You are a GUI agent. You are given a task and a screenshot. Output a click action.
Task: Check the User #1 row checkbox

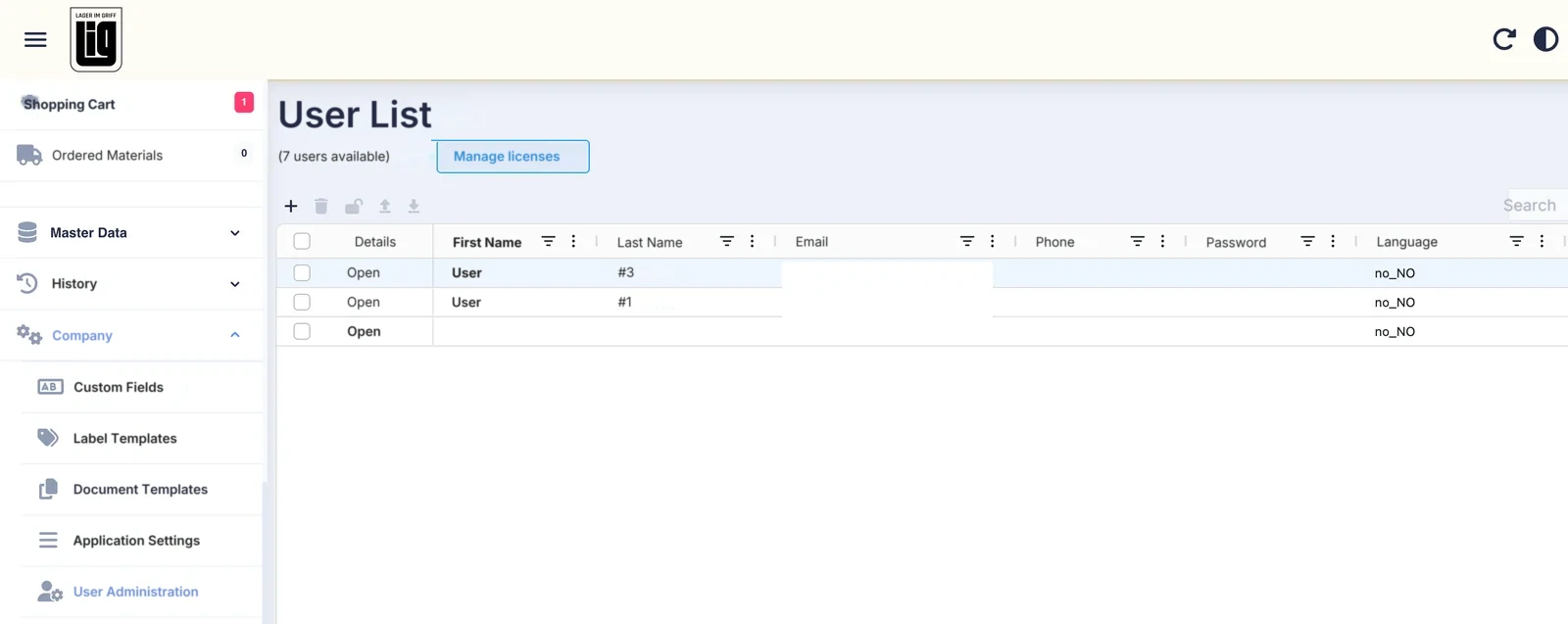click(302, 302)
